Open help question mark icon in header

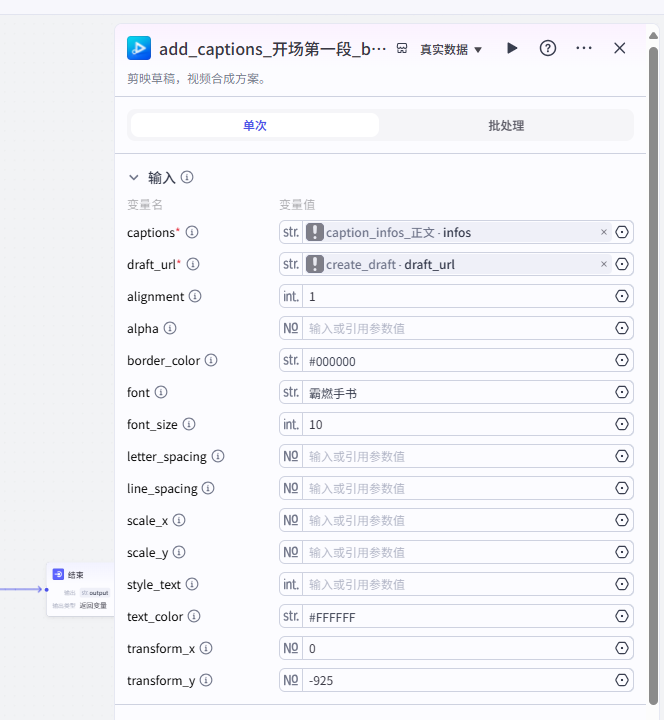point(548,48)
